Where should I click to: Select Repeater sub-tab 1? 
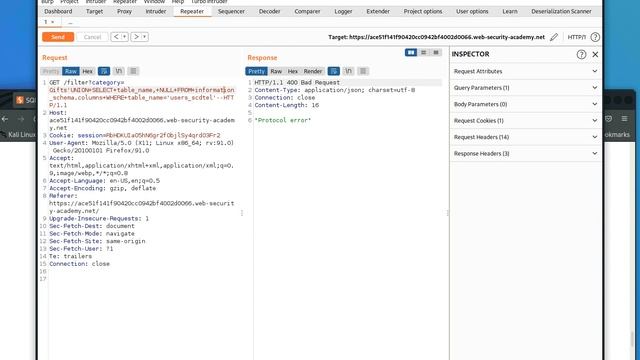click(49, 22)
